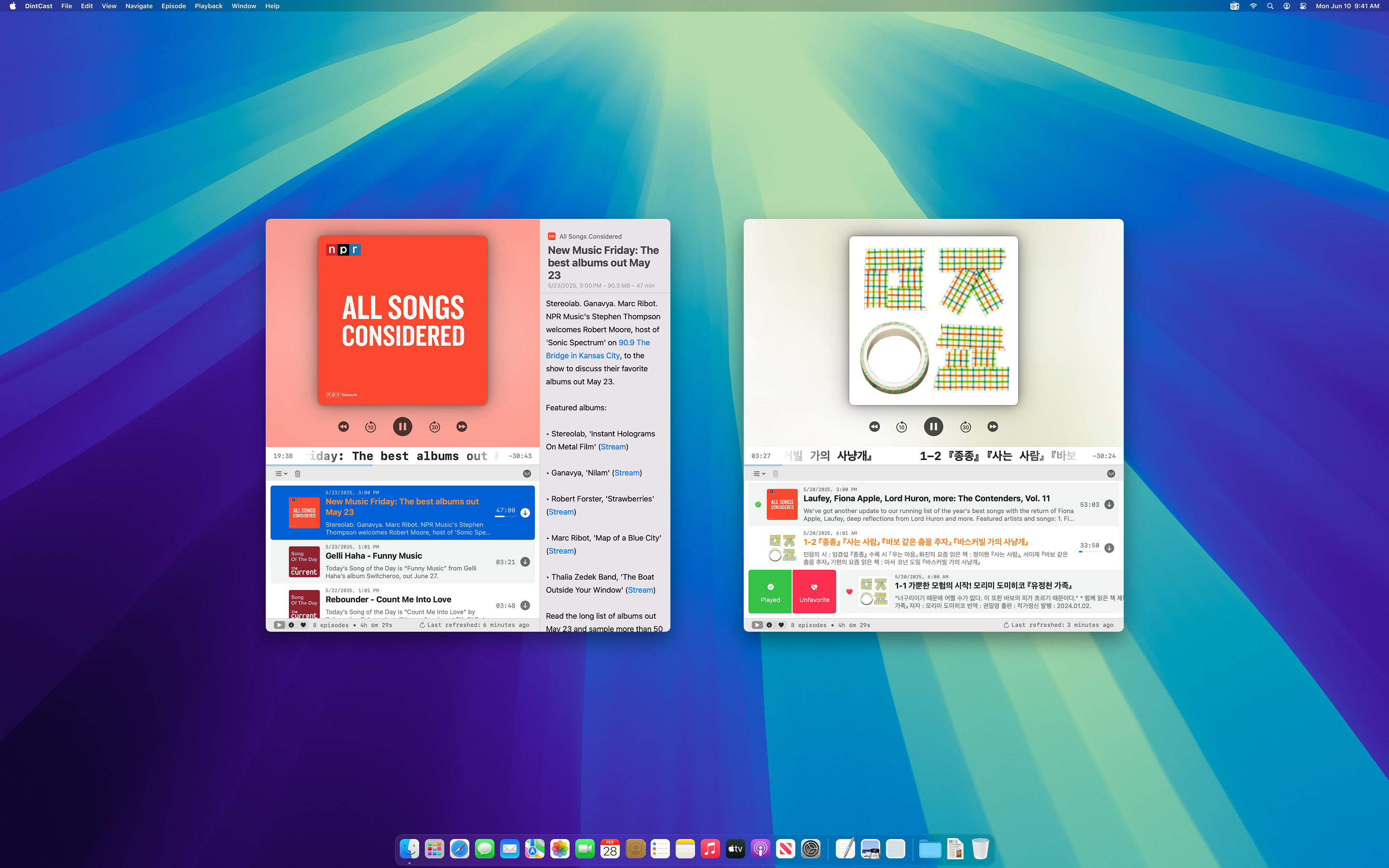Click green played checkmark on Contenders episode
The height and width of the screenshot is (868, 1389).
[x=758, y=504]
